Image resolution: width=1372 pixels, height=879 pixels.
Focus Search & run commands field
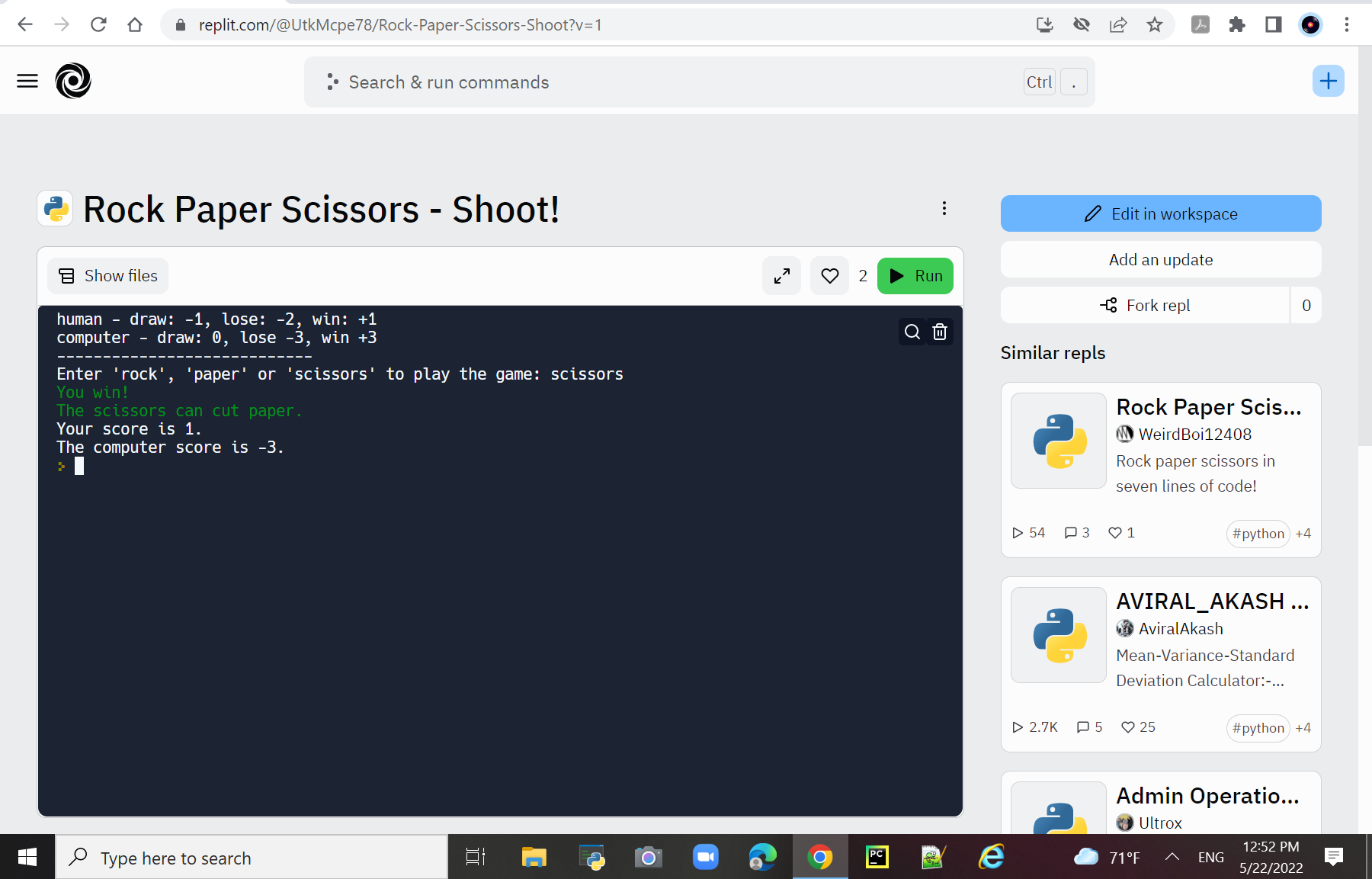pos(699,82)
